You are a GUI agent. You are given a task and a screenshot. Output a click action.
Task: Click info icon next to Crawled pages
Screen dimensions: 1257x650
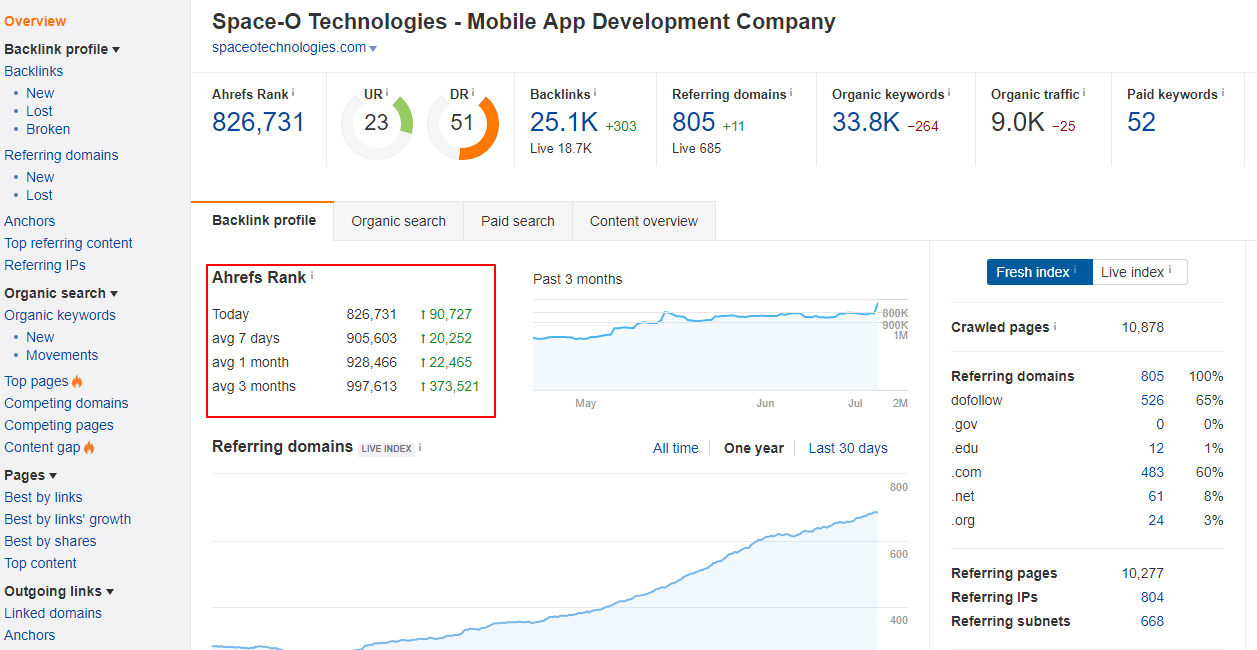(1055, 326)
